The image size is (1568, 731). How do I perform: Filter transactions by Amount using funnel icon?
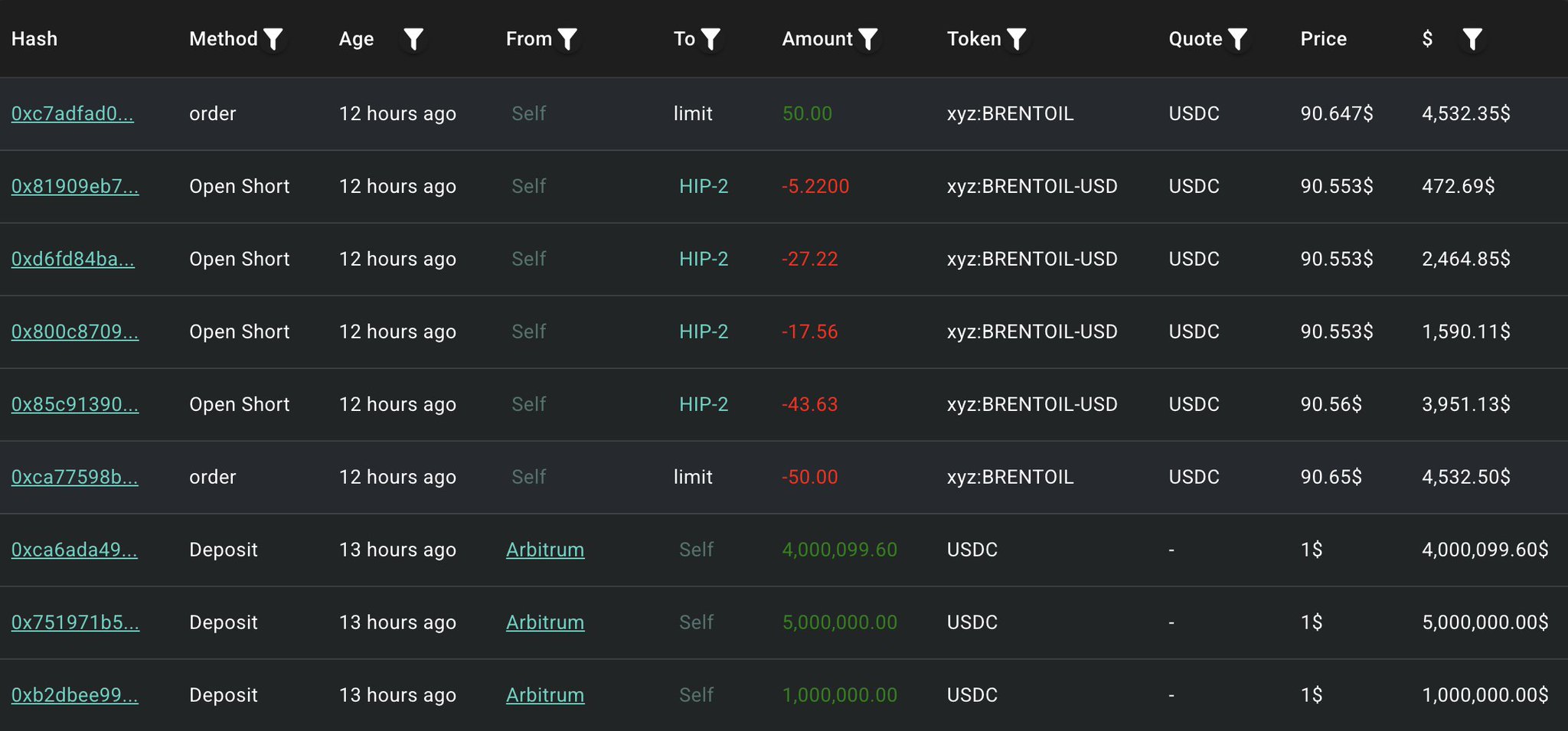pos(867,39)
